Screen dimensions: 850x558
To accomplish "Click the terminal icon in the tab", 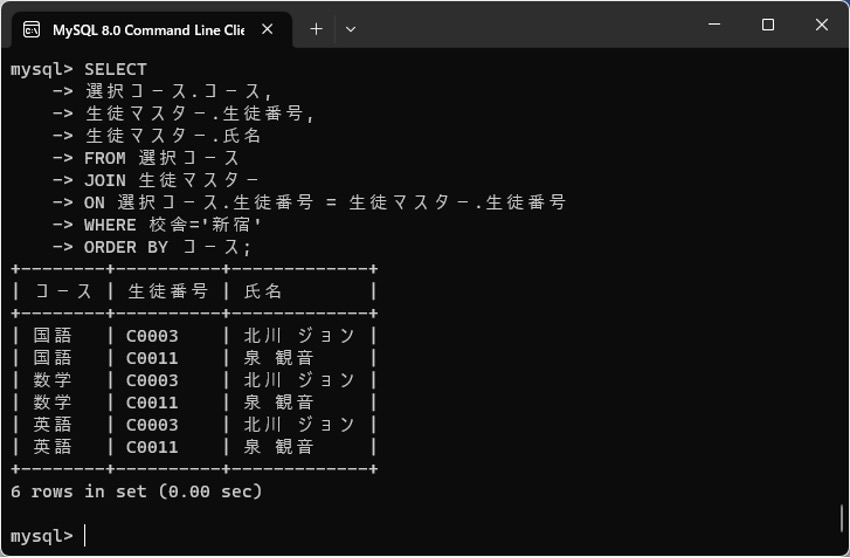I will pos(31,30).
